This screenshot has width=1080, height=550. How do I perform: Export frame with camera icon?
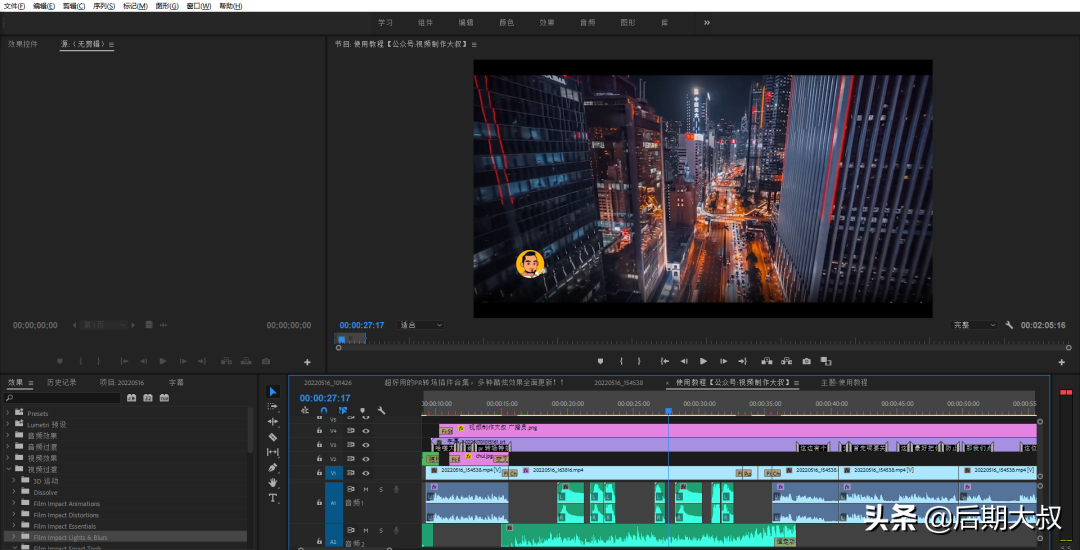(807, 361)
